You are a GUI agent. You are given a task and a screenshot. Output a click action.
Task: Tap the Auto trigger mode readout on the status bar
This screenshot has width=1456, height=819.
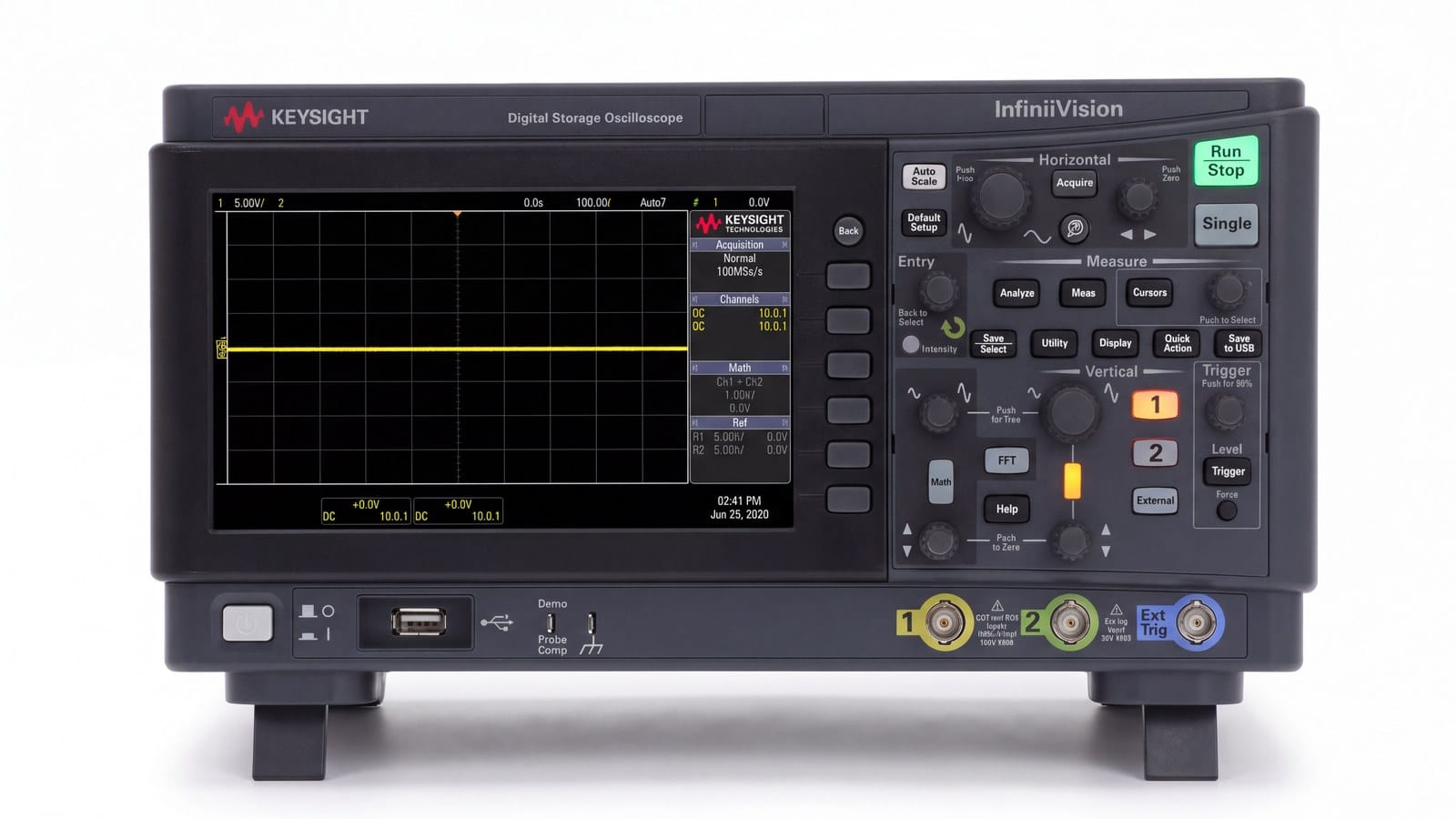coord(652,203)
